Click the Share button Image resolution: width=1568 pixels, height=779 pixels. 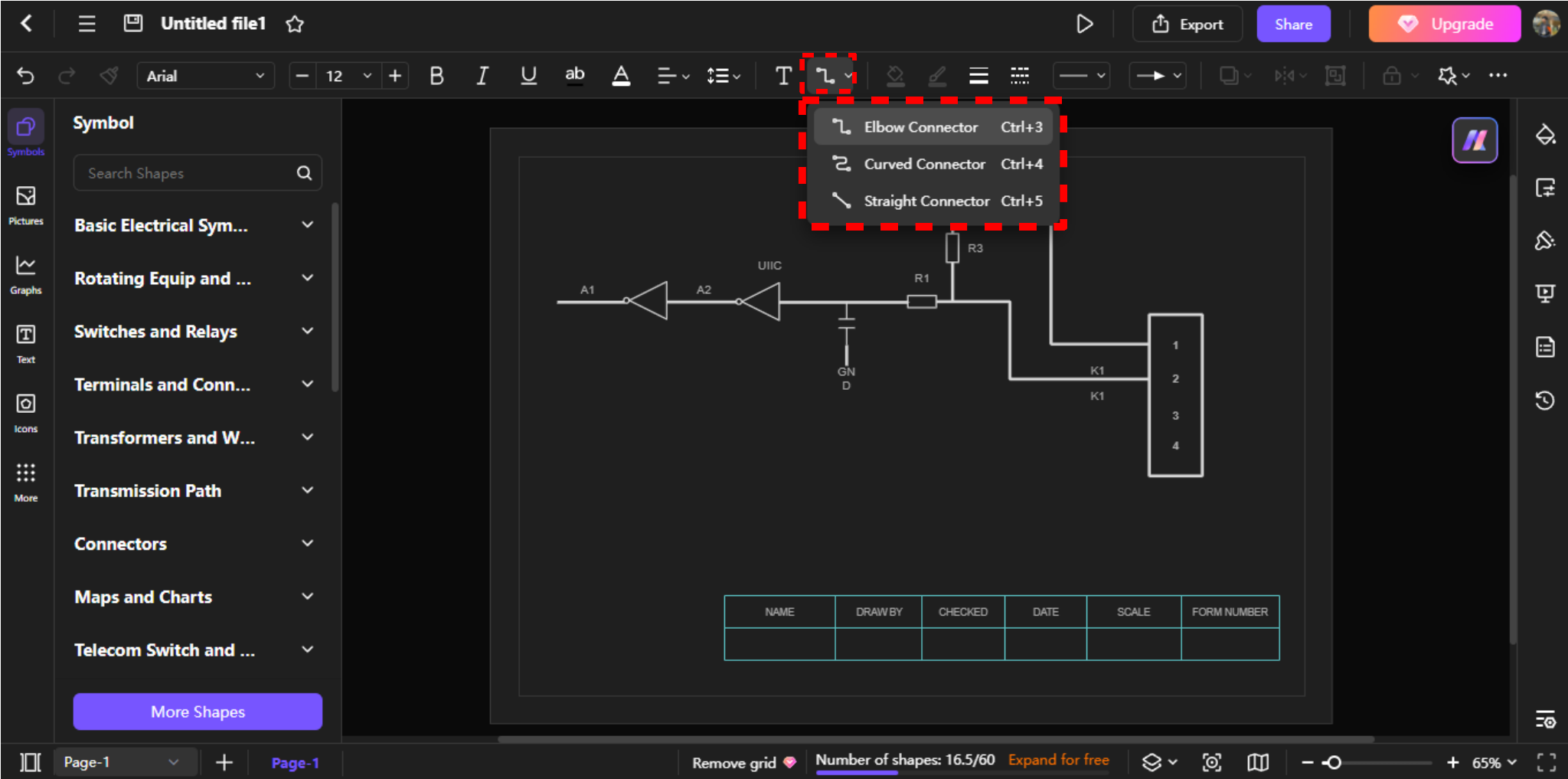1293,25
